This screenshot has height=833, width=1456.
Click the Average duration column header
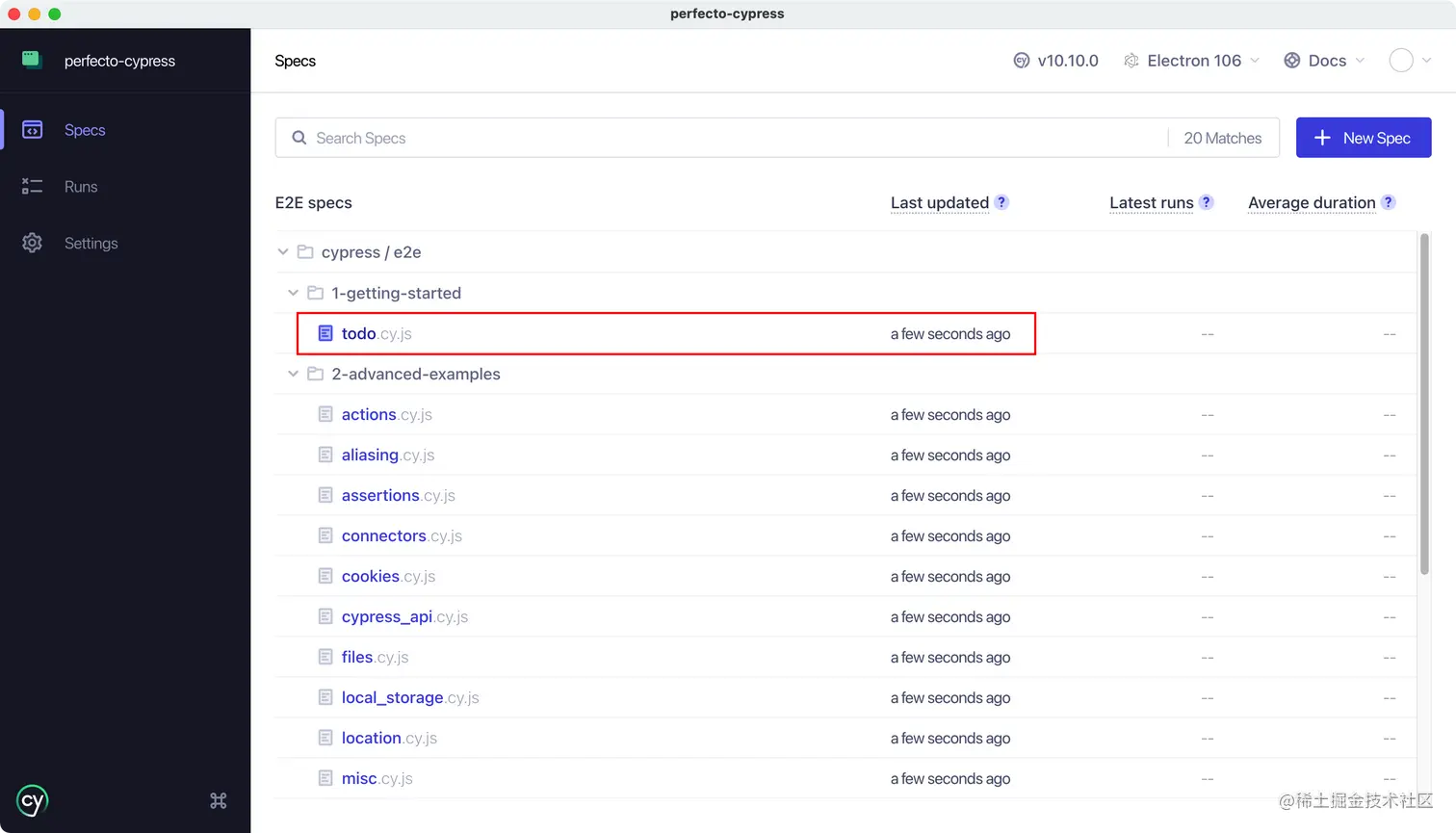tap(1312, 202)
